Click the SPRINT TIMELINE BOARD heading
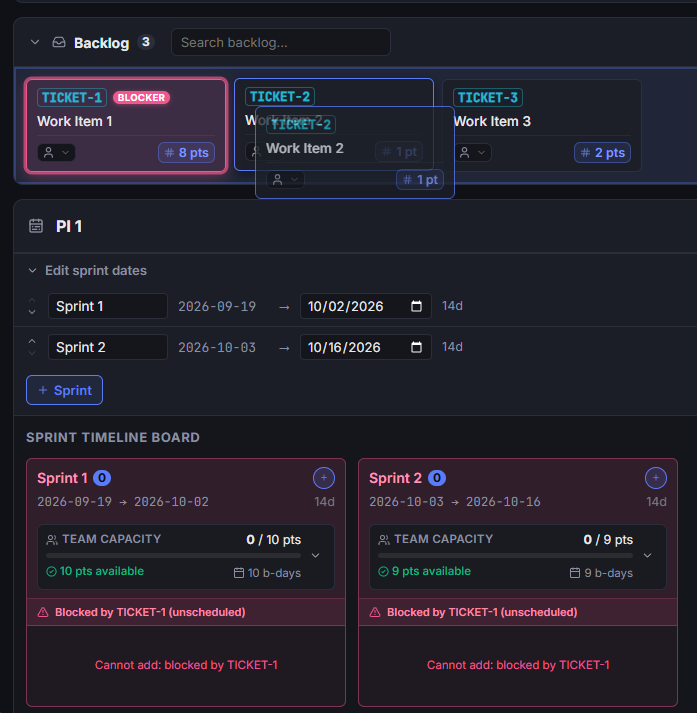Screen dimensions: 697x713 click(113, 437)
